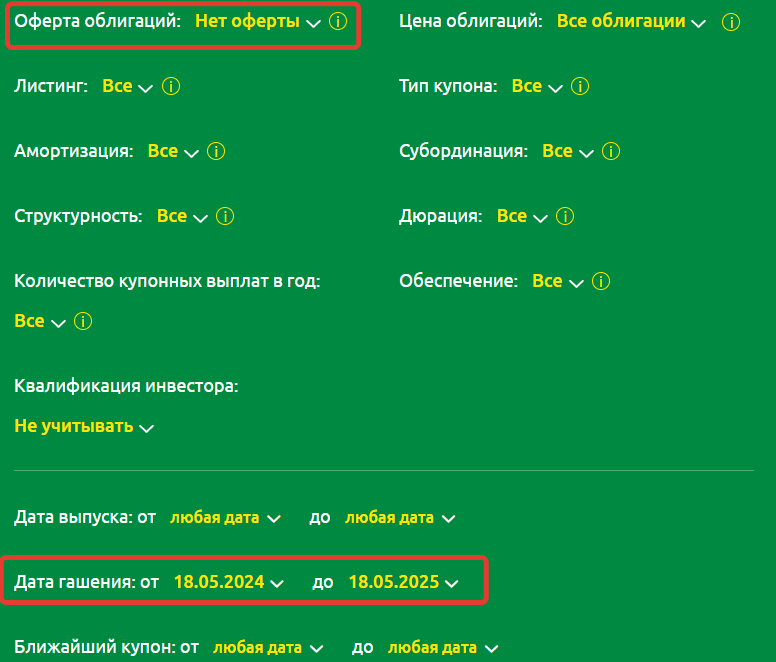Expand Все облигации price dropdown

click(x=630, y=21)
